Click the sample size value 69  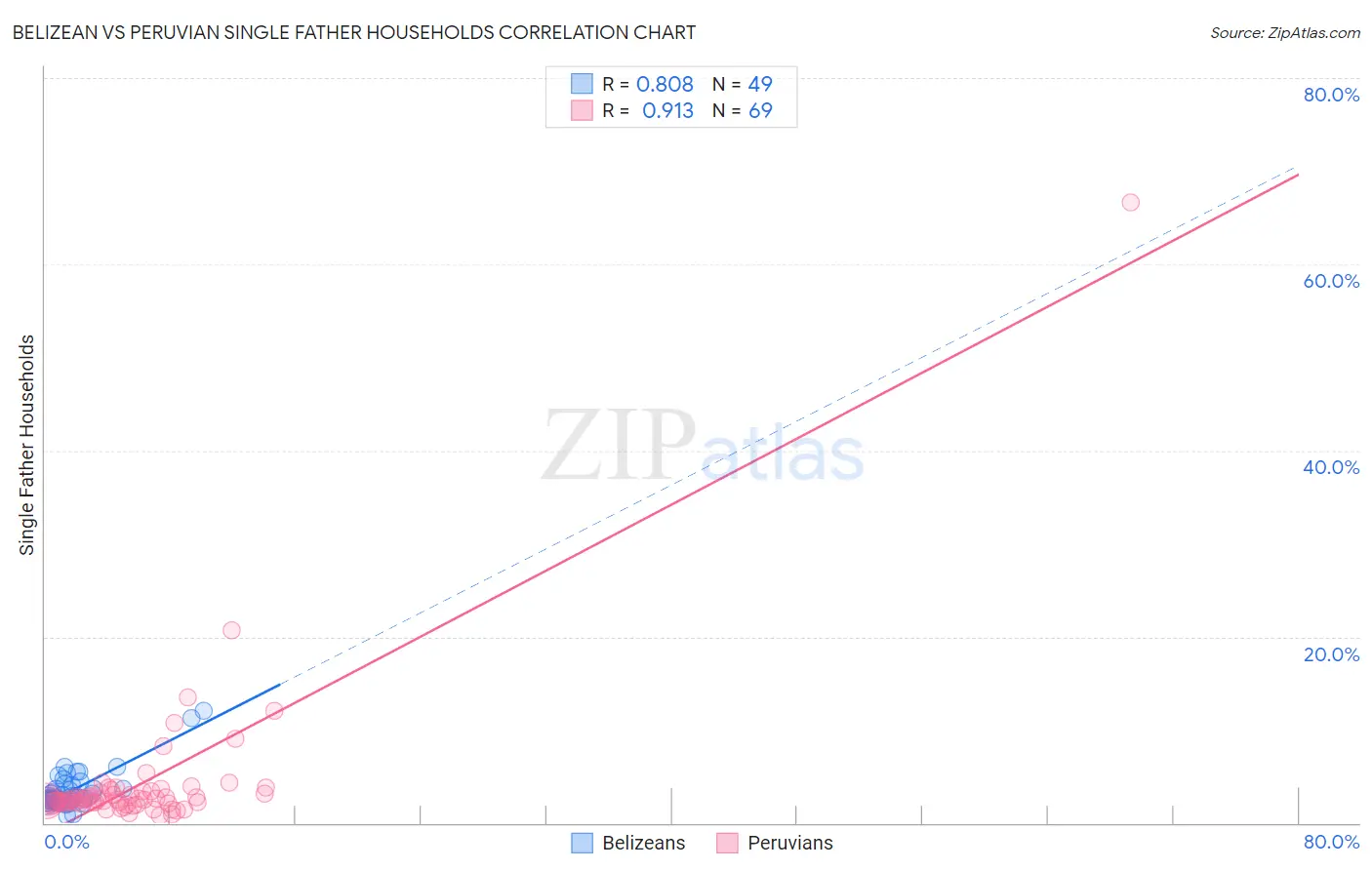[760, 110]
